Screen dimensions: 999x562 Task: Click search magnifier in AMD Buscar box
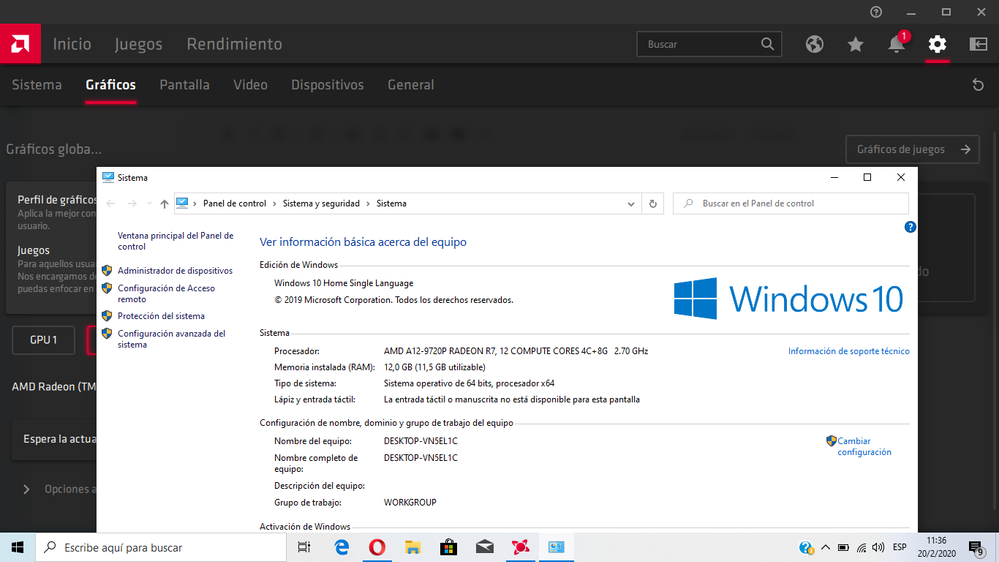[768, 44]
